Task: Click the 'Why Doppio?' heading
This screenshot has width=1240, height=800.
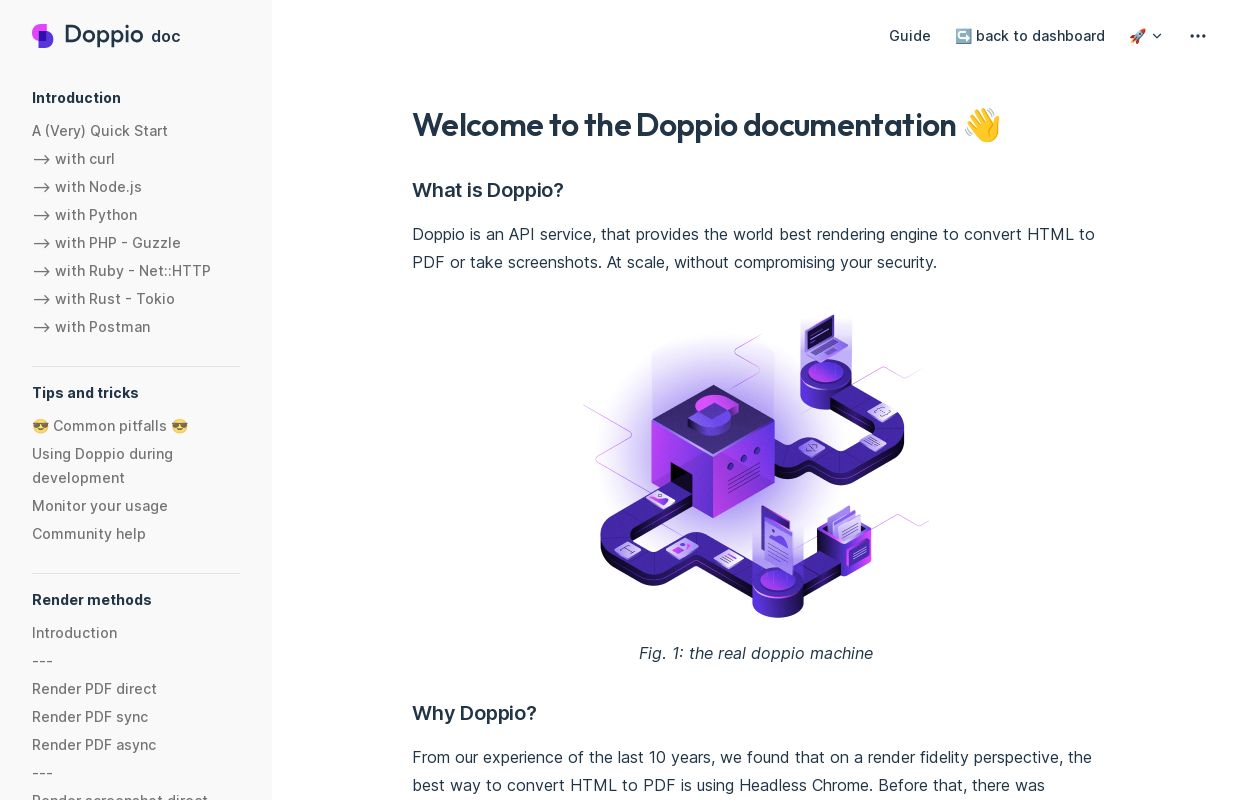Action: pyautogui.click(x=474, y=713)
